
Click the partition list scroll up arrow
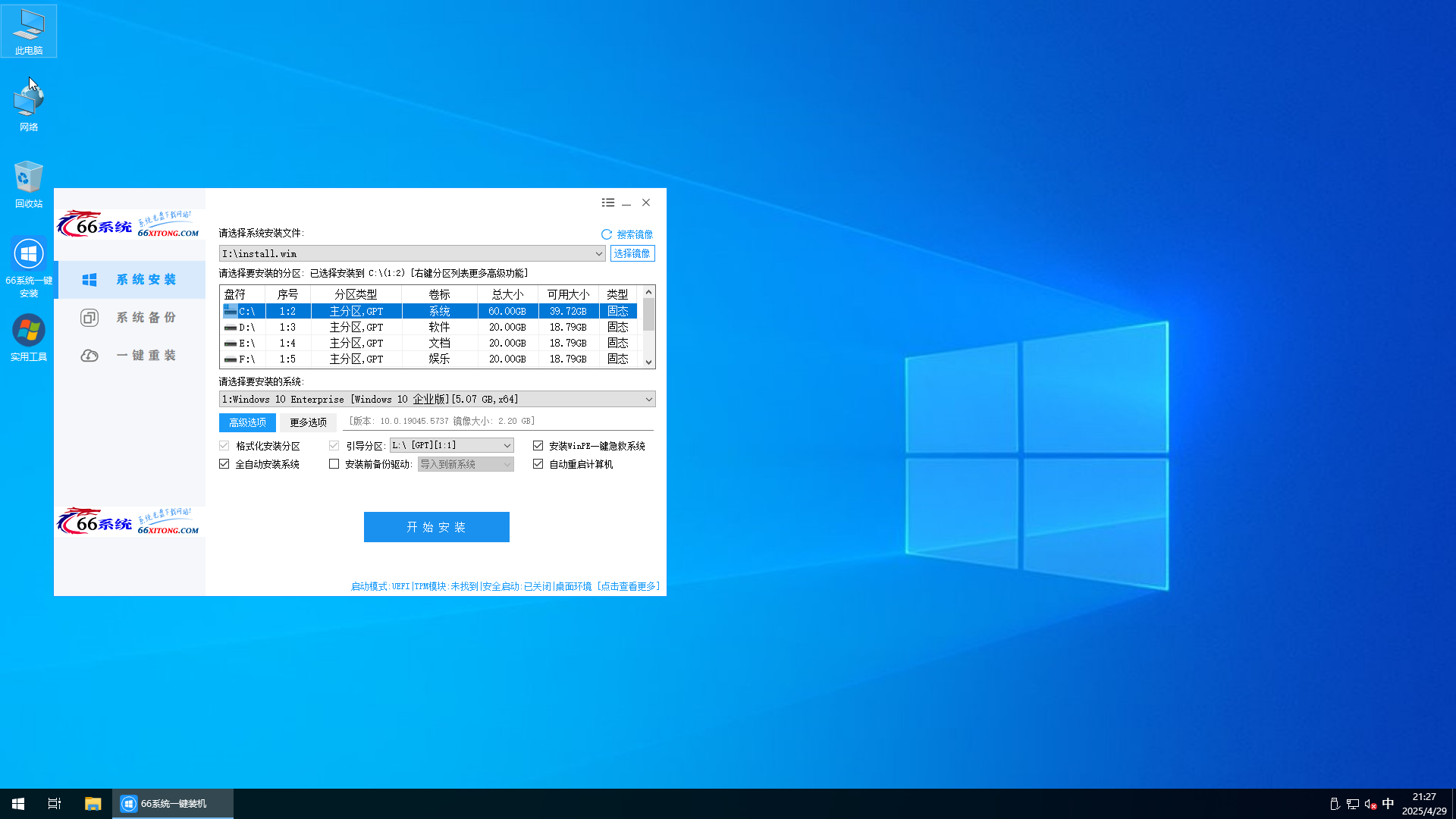tap(648, 292)
